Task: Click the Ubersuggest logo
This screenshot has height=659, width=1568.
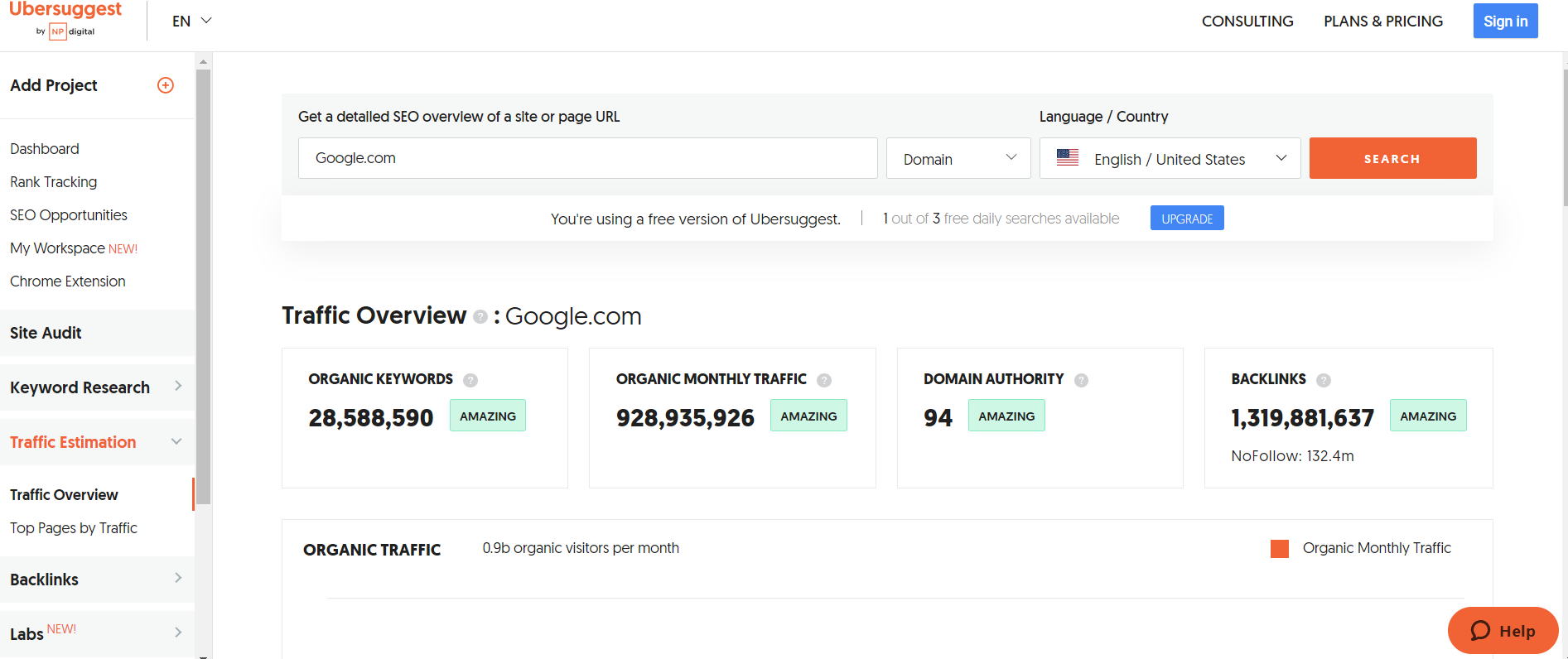Action: click(65, 19)
